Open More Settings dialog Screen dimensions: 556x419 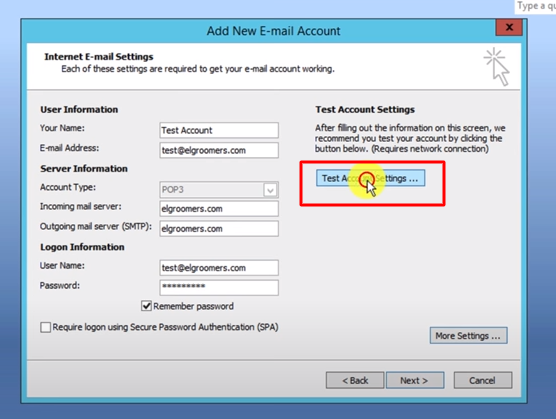pyautogui.click(x=468, y=335)
